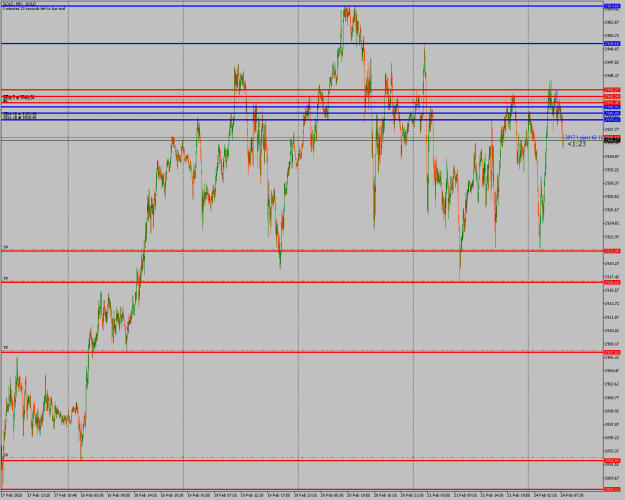
Task: Click the 2895.22 price axis label
Action: point(612,438)
